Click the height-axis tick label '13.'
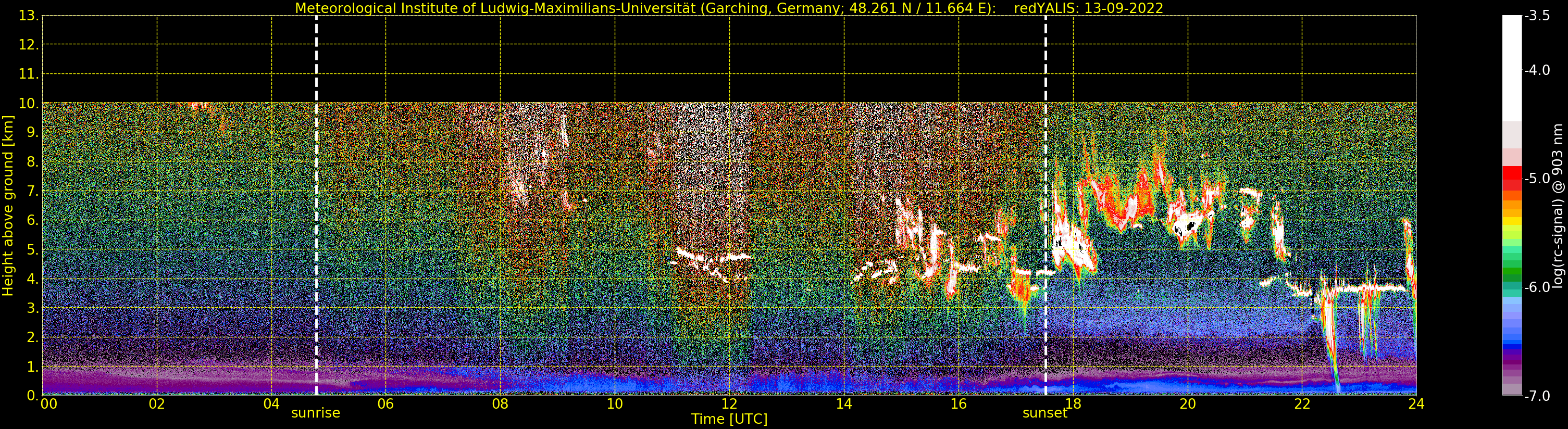This screenshot has height=429, width=1568. point(29,16)
